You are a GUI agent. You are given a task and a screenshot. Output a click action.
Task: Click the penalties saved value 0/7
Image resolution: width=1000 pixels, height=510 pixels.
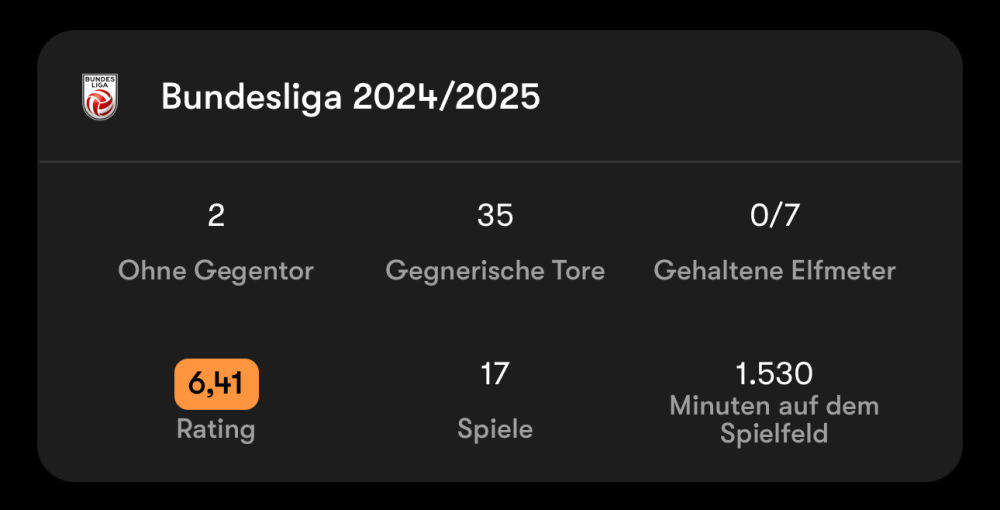[775, 215]
